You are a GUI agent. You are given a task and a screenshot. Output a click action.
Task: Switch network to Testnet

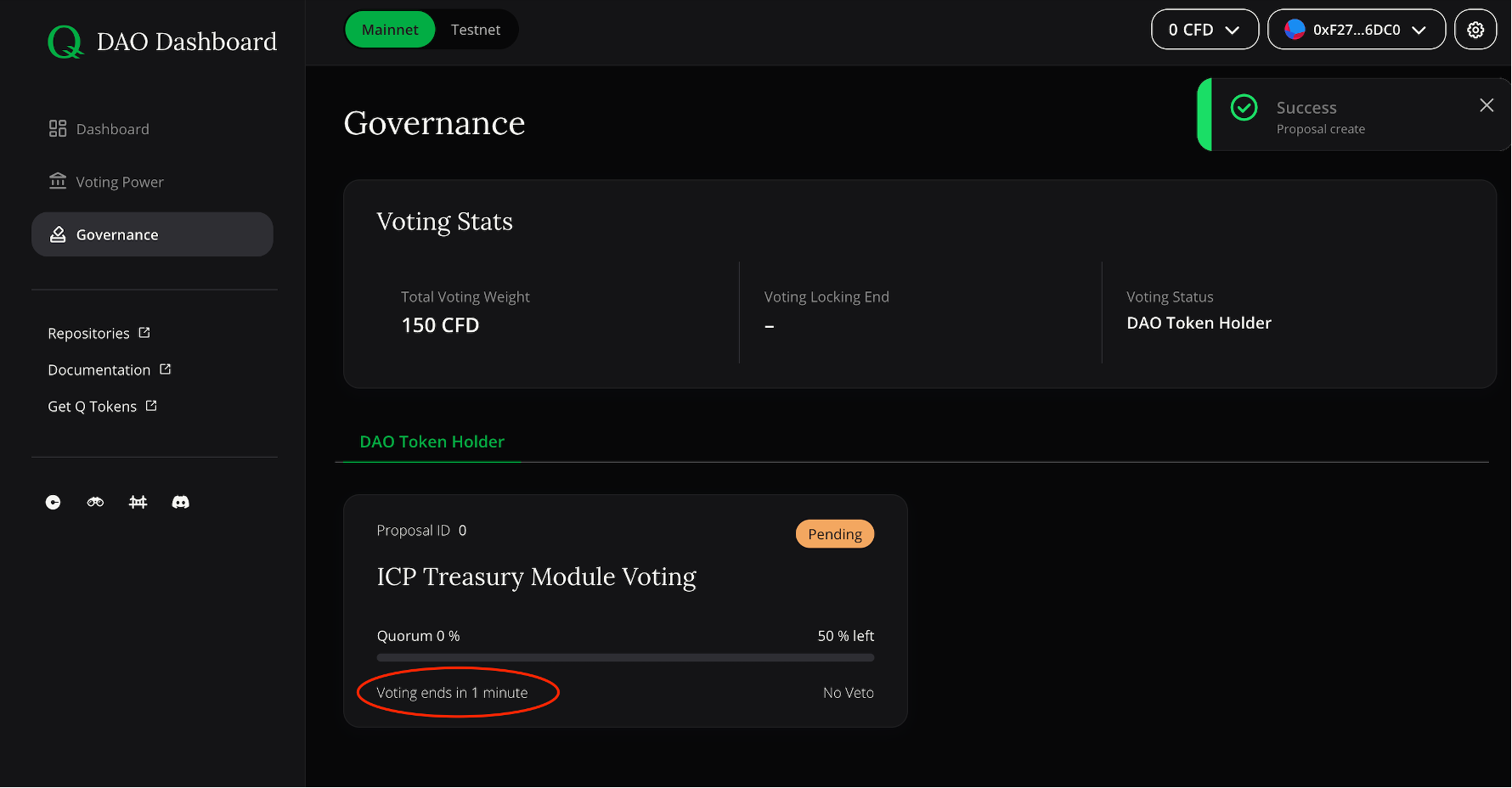pos(476,30)
